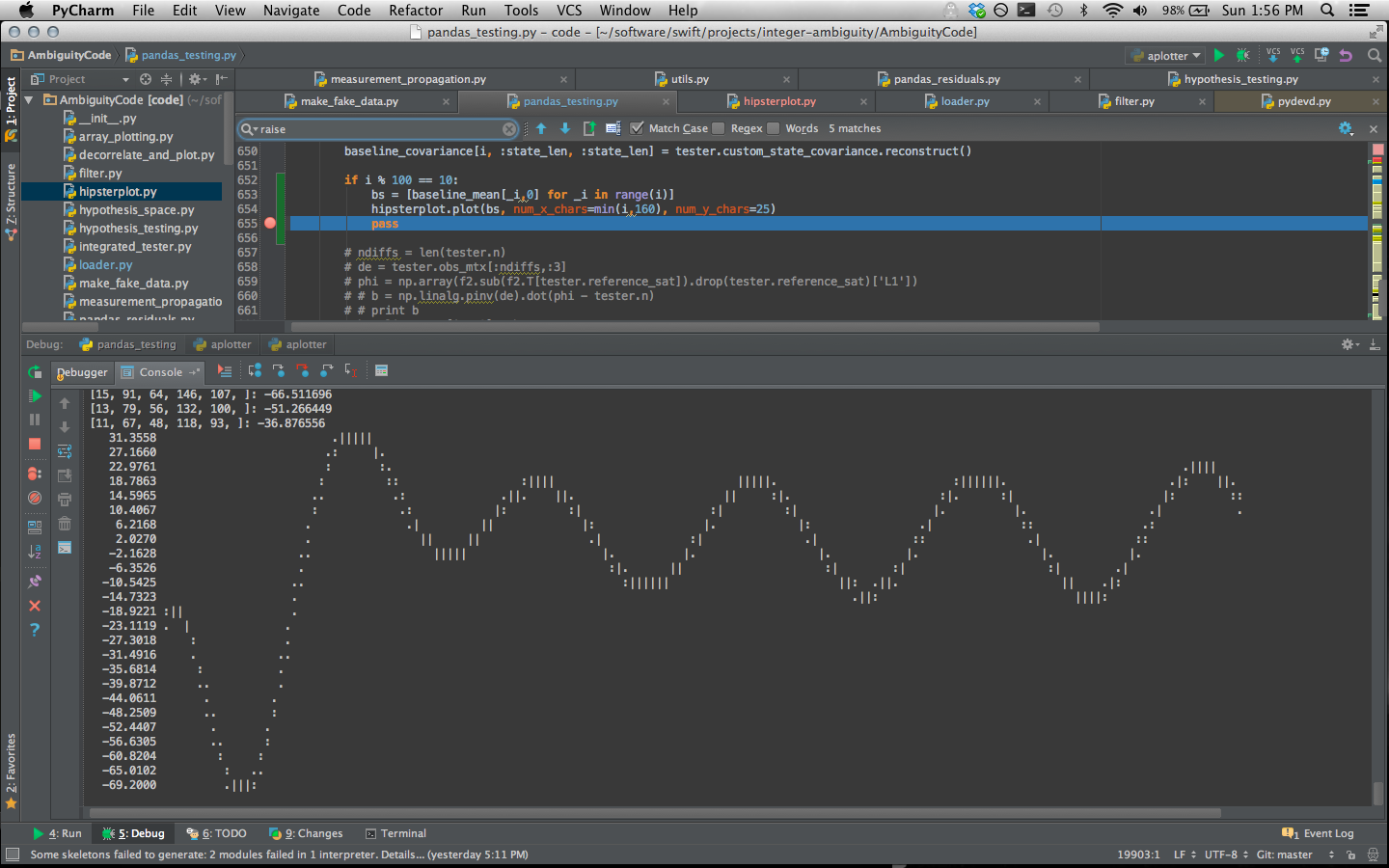Switch to the hipsterplot.py editor tab
The image size is (1389, 868).
[778, 101]
